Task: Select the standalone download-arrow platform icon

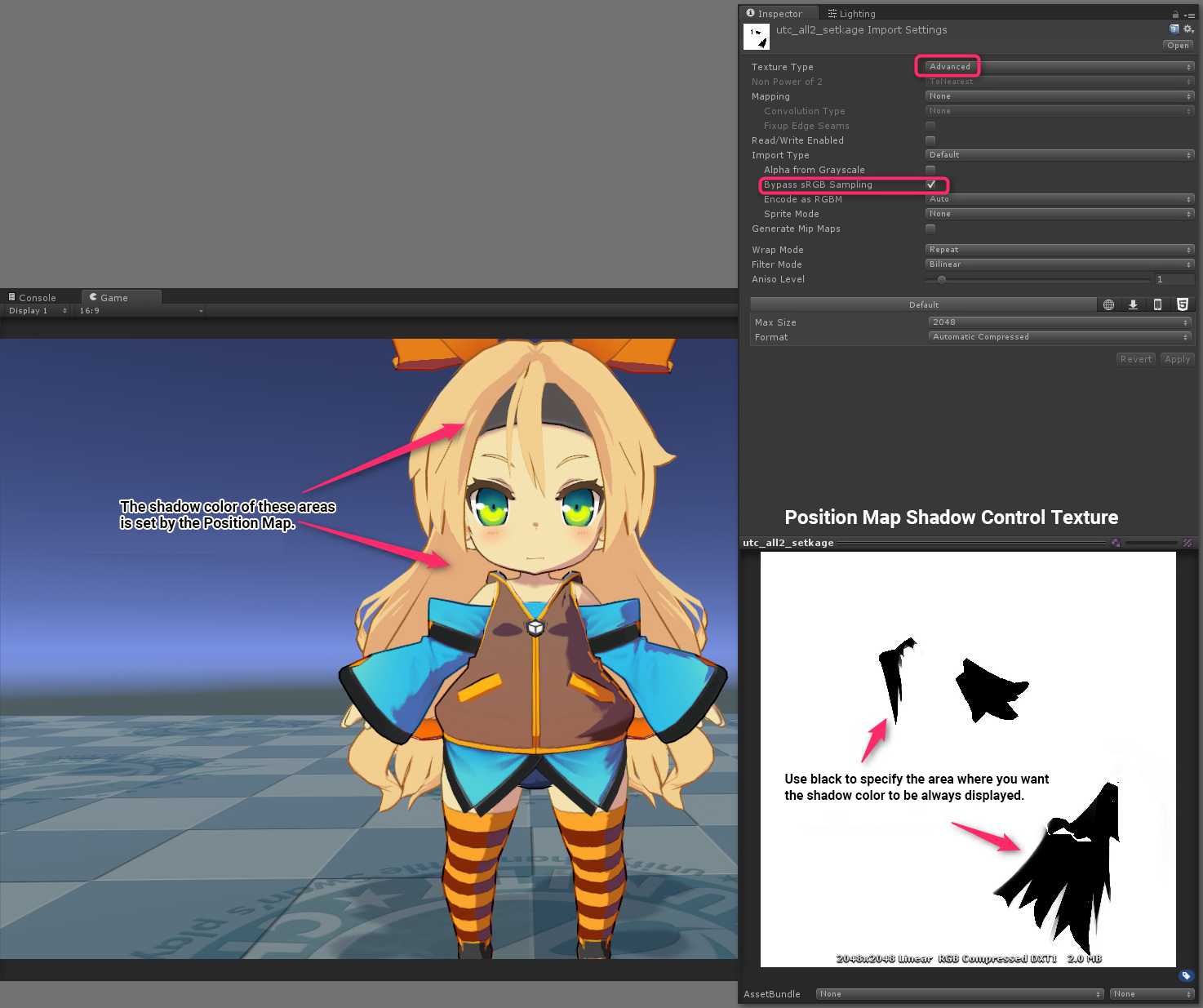Action: pyautogui.click(x=1133, y=304)
